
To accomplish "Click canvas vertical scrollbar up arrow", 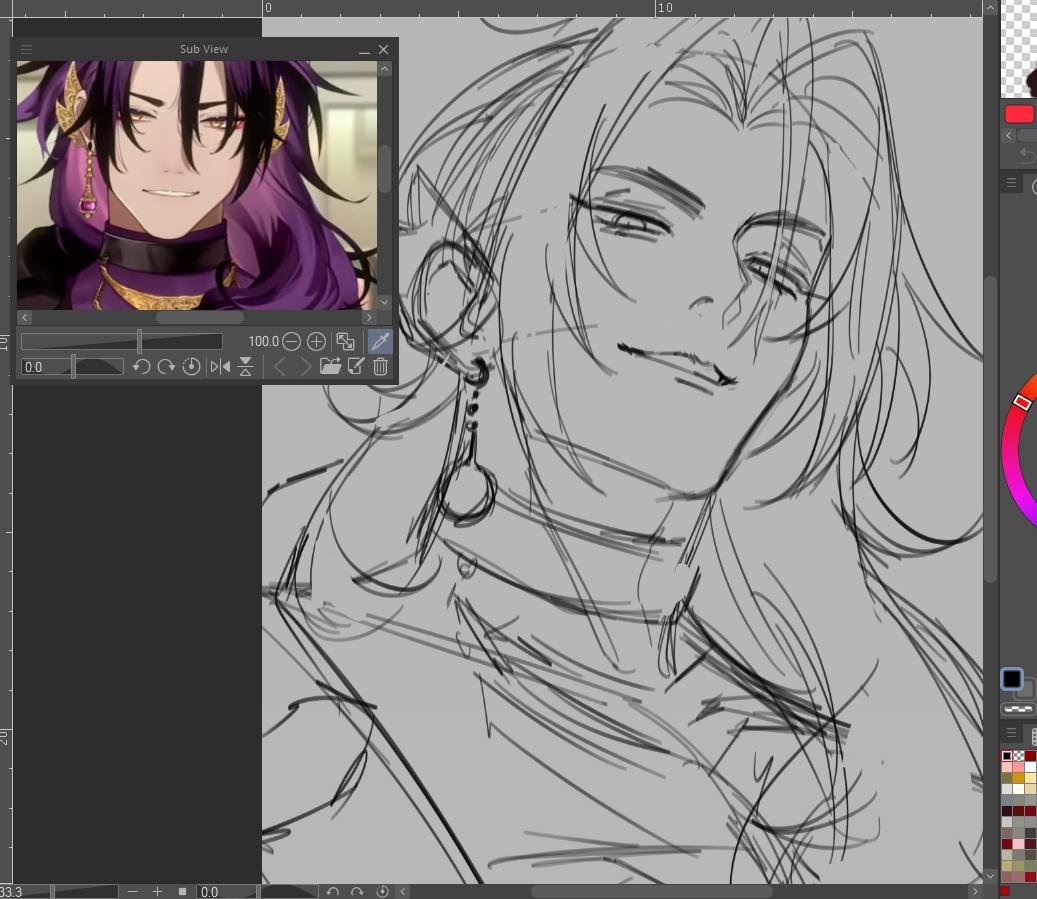I will click(990, 7).
